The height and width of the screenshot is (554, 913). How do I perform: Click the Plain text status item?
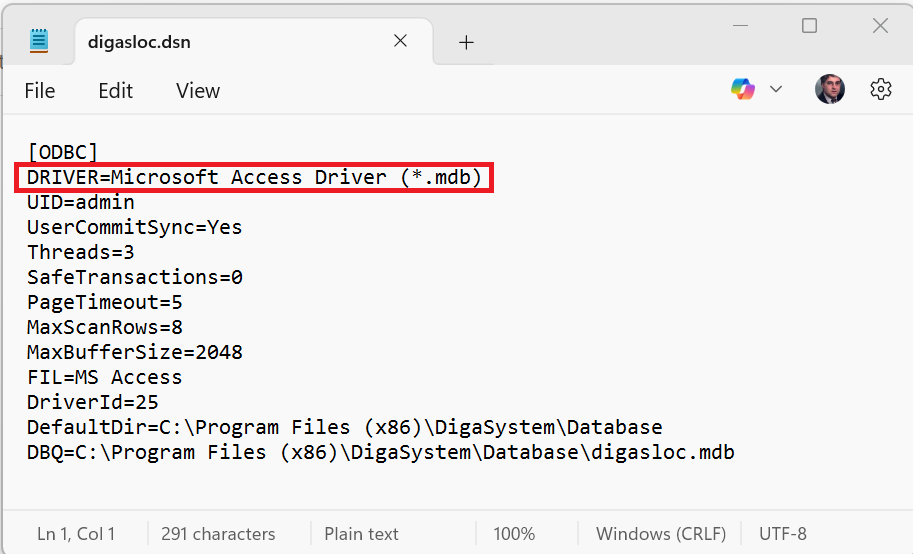pos(361,534)
